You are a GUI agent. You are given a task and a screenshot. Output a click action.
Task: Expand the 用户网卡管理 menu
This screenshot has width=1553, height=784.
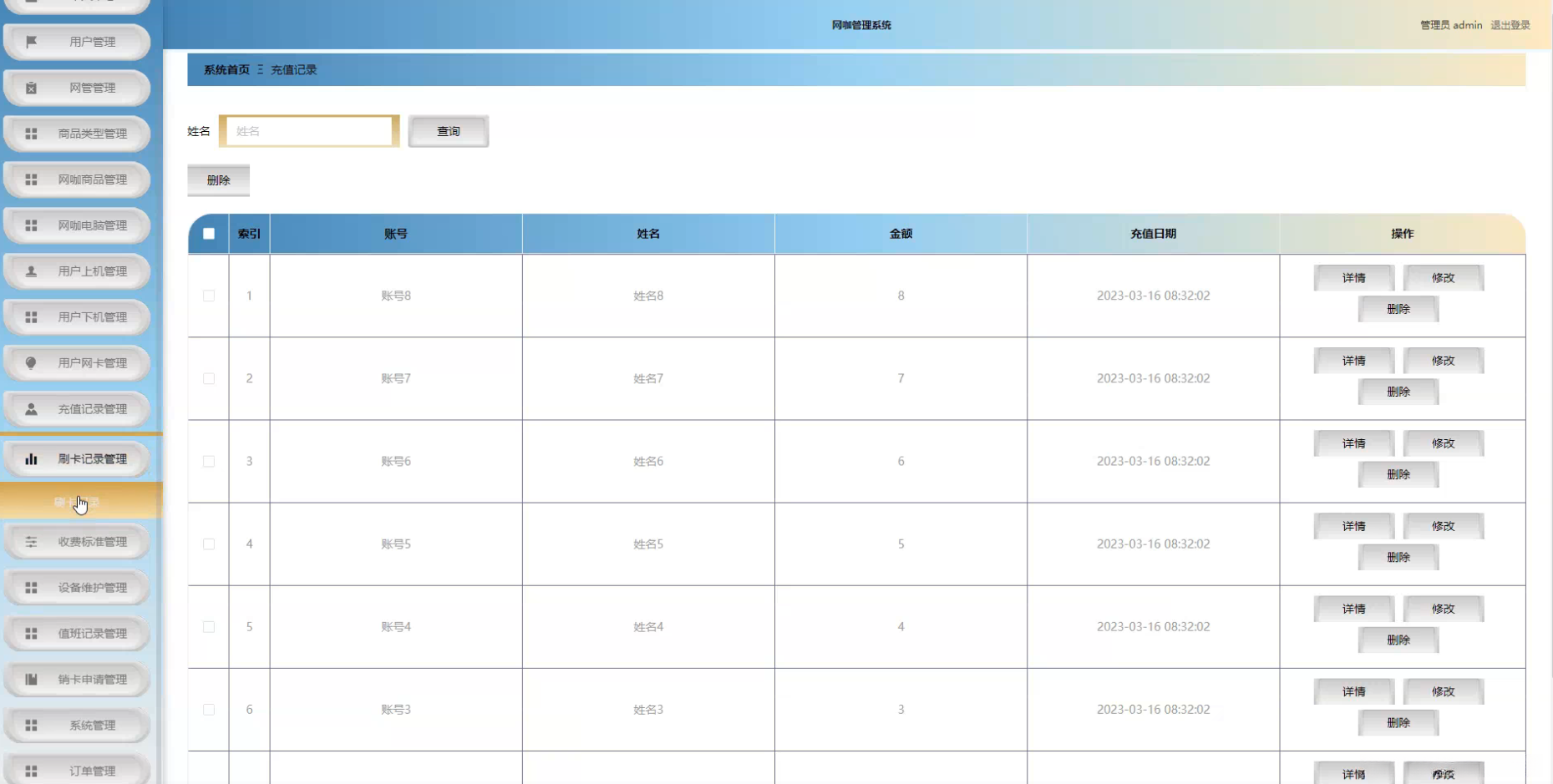(77, 363)
